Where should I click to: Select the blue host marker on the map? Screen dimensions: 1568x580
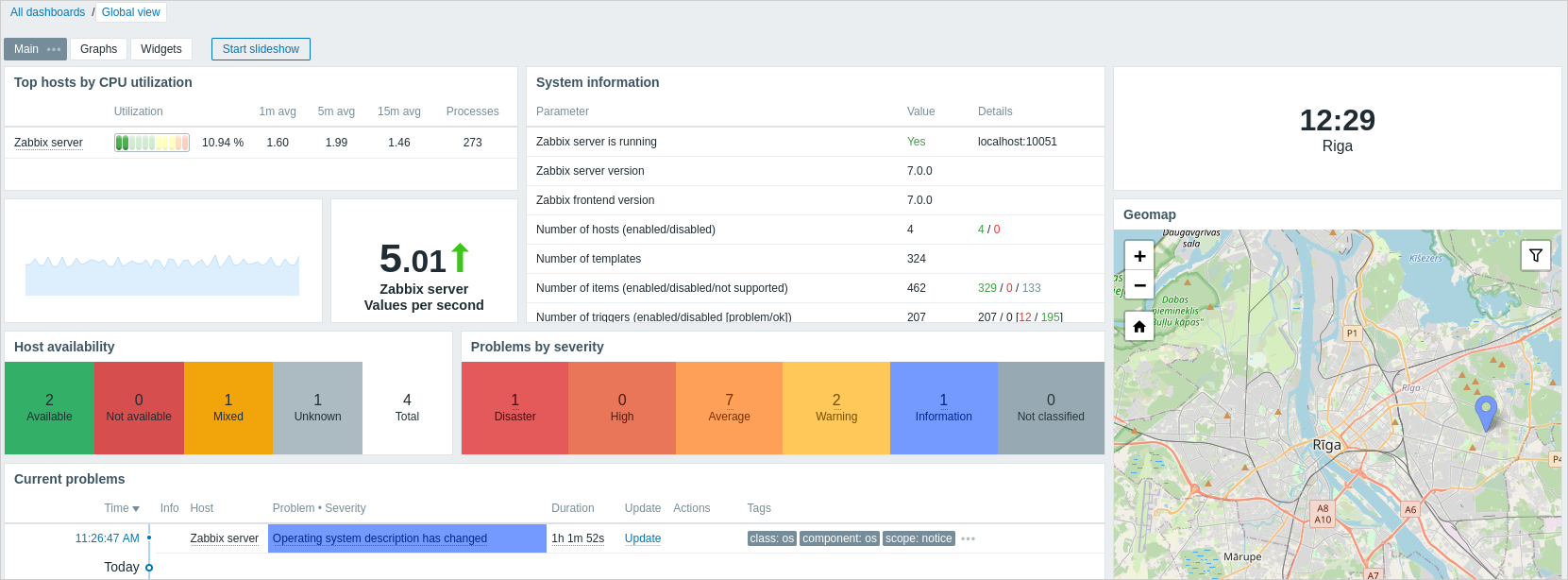point(1486,414)
